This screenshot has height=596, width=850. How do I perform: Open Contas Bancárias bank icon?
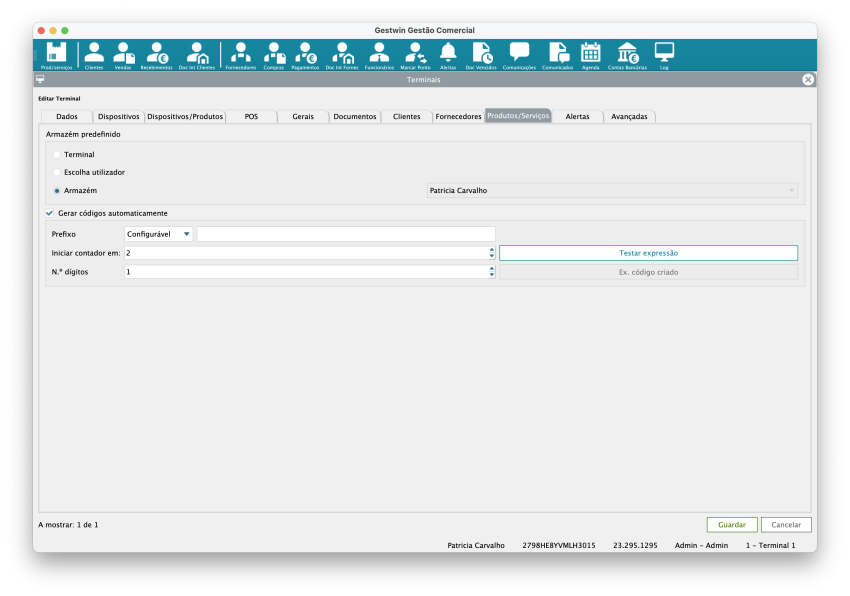628,54
